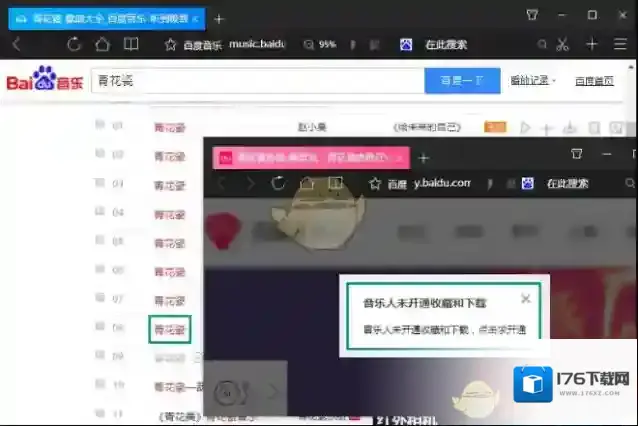The image size is (638, 426).
Task: Check the box for song row 10
Action: pos(100,383)
